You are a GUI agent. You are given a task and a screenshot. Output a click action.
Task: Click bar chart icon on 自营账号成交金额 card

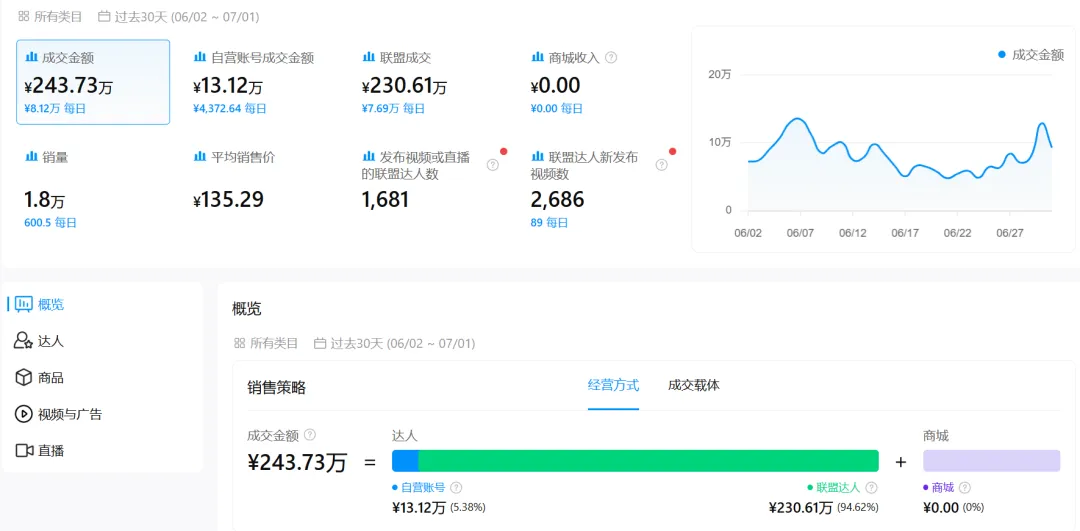tap(200, 58)
